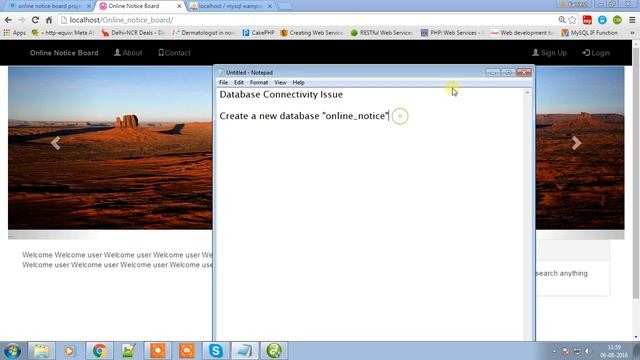This screenshot has height=360, width=640.
Task: Open the Notepad taskbar icon
Action: point(245,351)
